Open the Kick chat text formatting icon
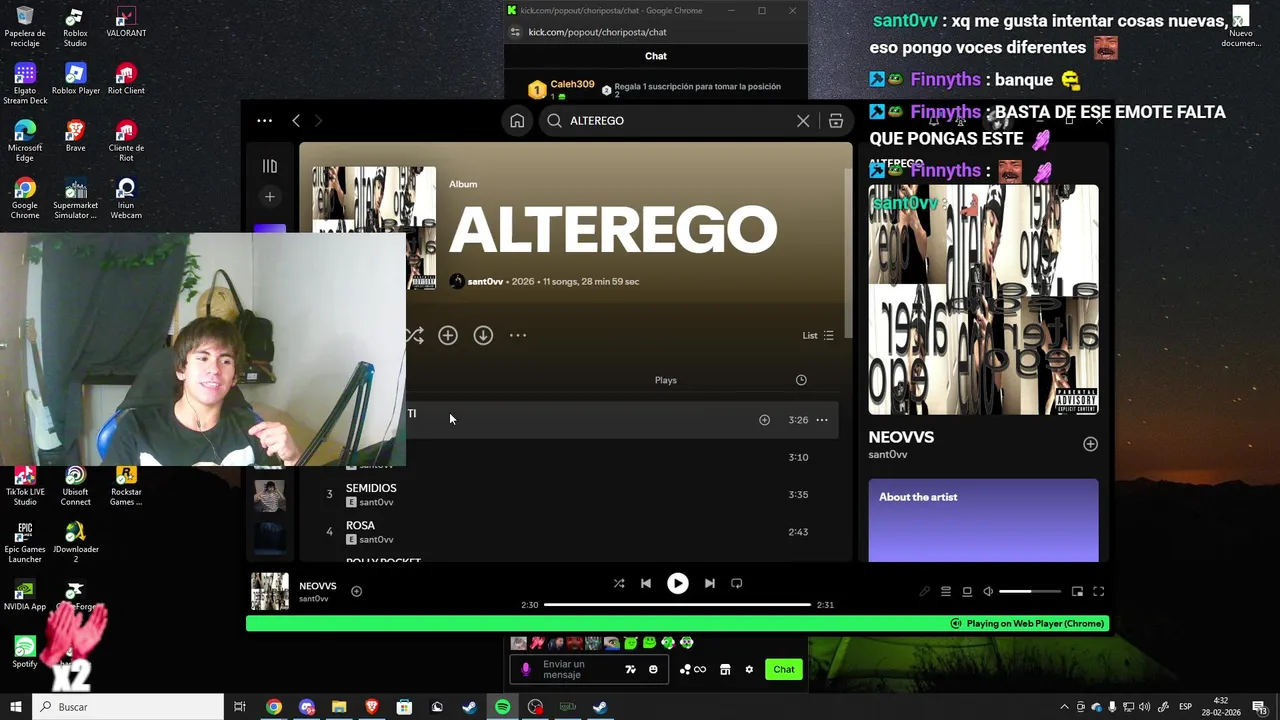 (630, 670)
